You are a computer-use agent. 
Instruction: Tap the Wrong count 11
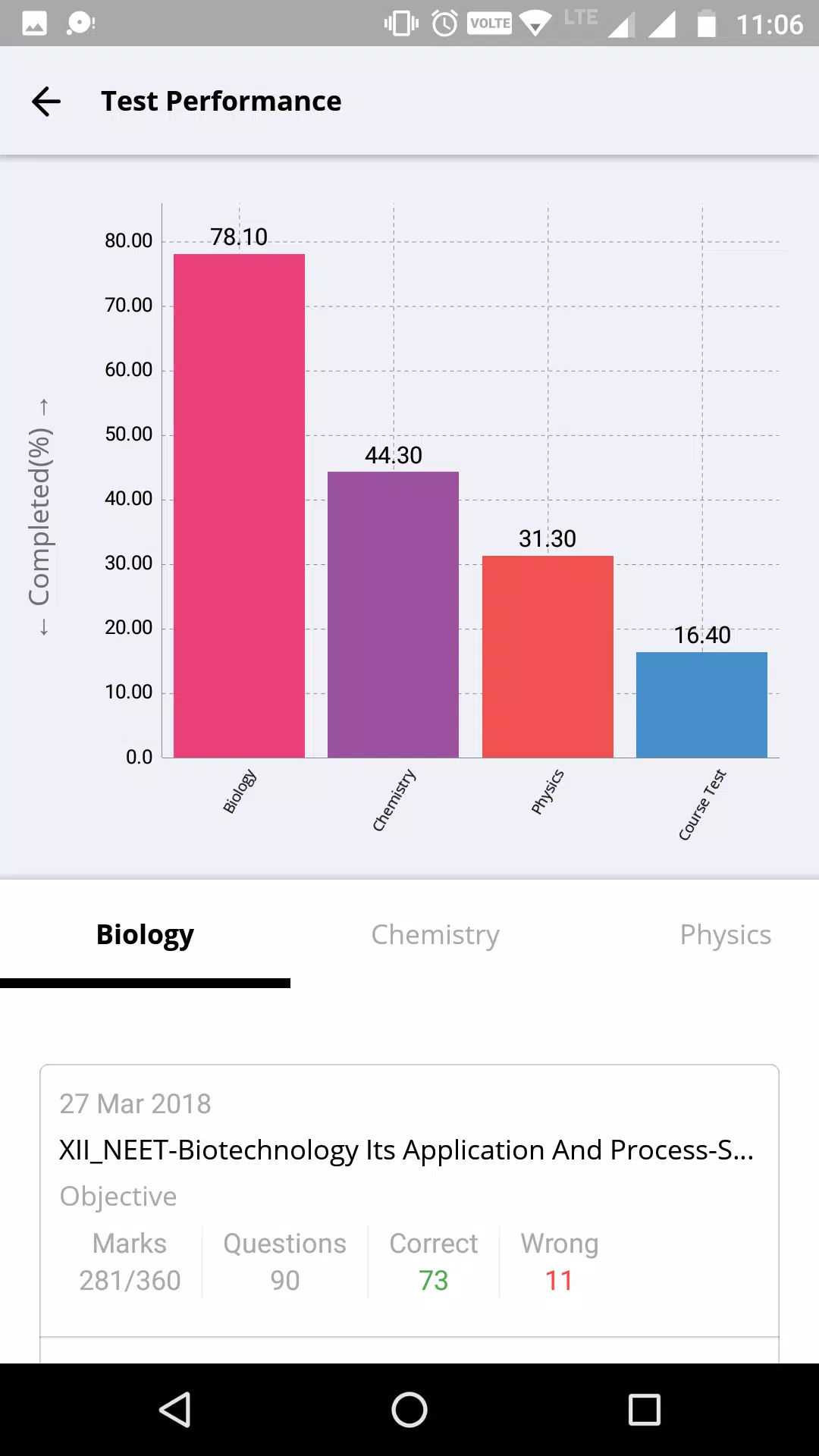pos(559,1281)
